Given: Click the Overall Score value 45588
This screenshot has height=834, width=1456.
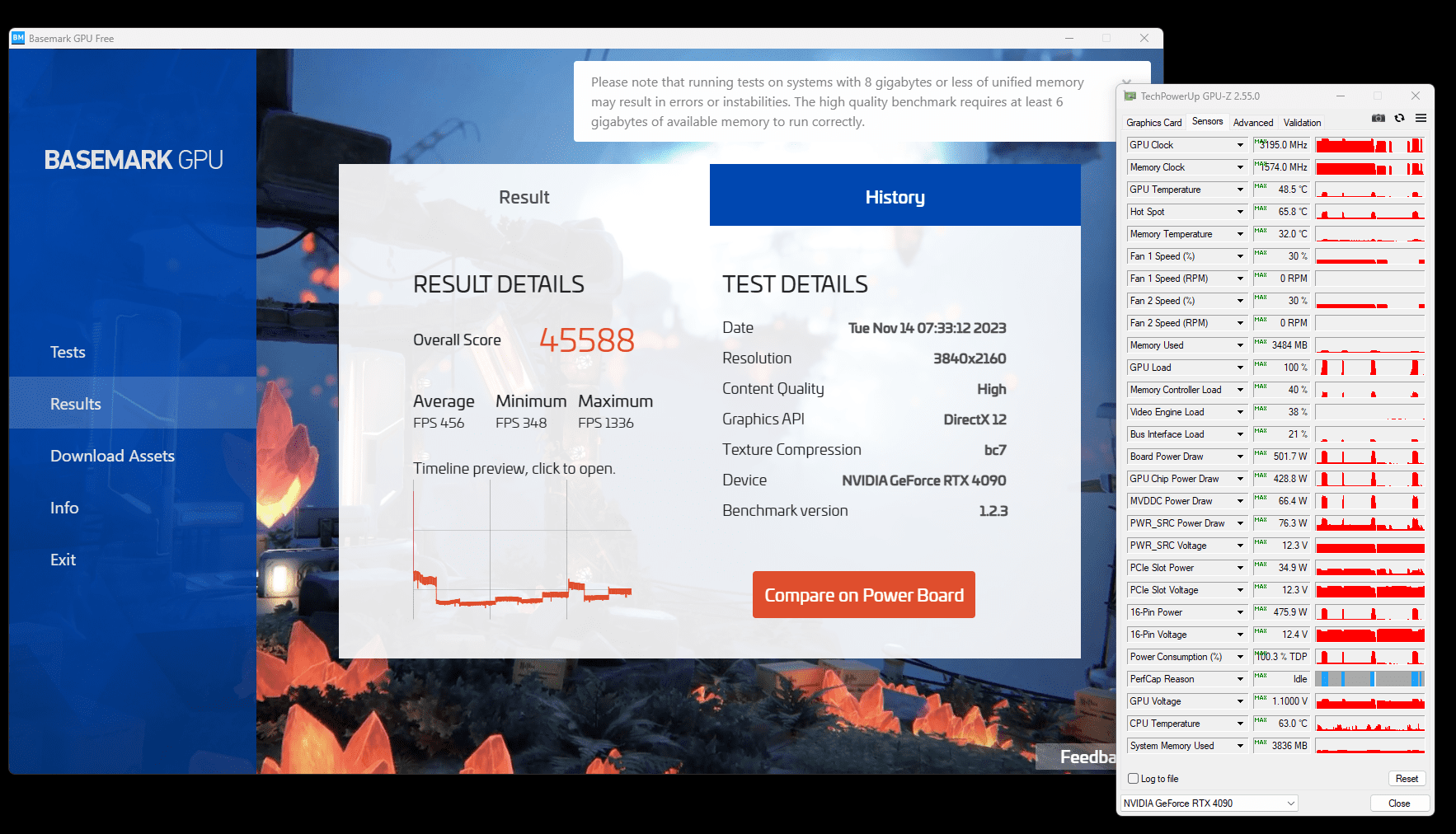Looking at the screenshot, I should (x=587, y=340).
